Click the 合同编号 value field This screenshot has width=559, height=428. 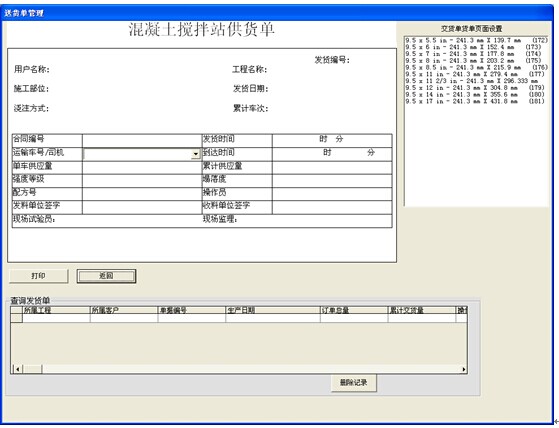tap(142, 140)
